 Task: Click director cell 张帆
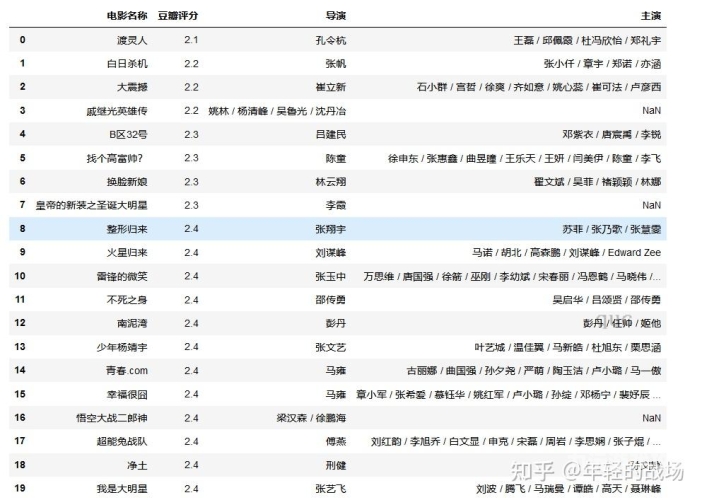click(x=336, y=64)
